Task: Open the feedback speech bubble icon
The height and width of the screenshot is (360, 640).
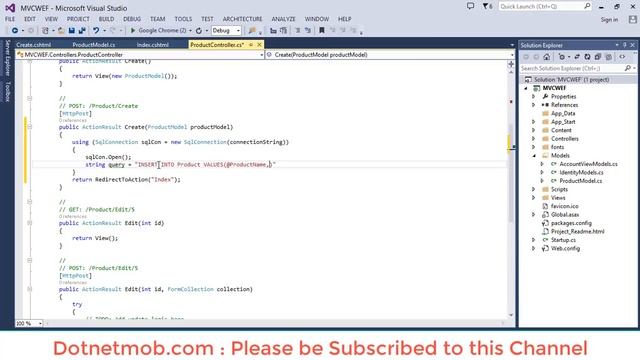Action: 470,6
